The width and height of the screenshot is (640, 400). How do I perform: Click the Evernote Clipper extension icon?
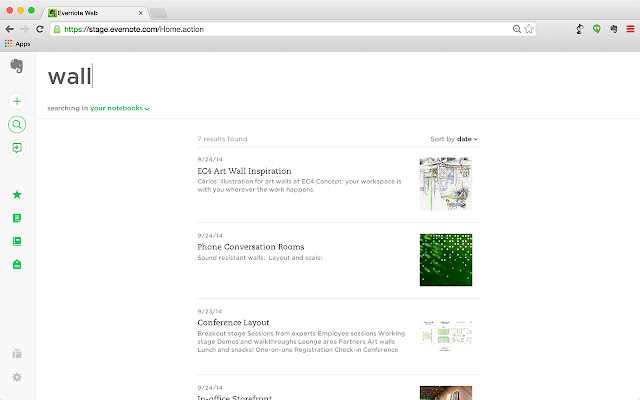coord(614,29)
